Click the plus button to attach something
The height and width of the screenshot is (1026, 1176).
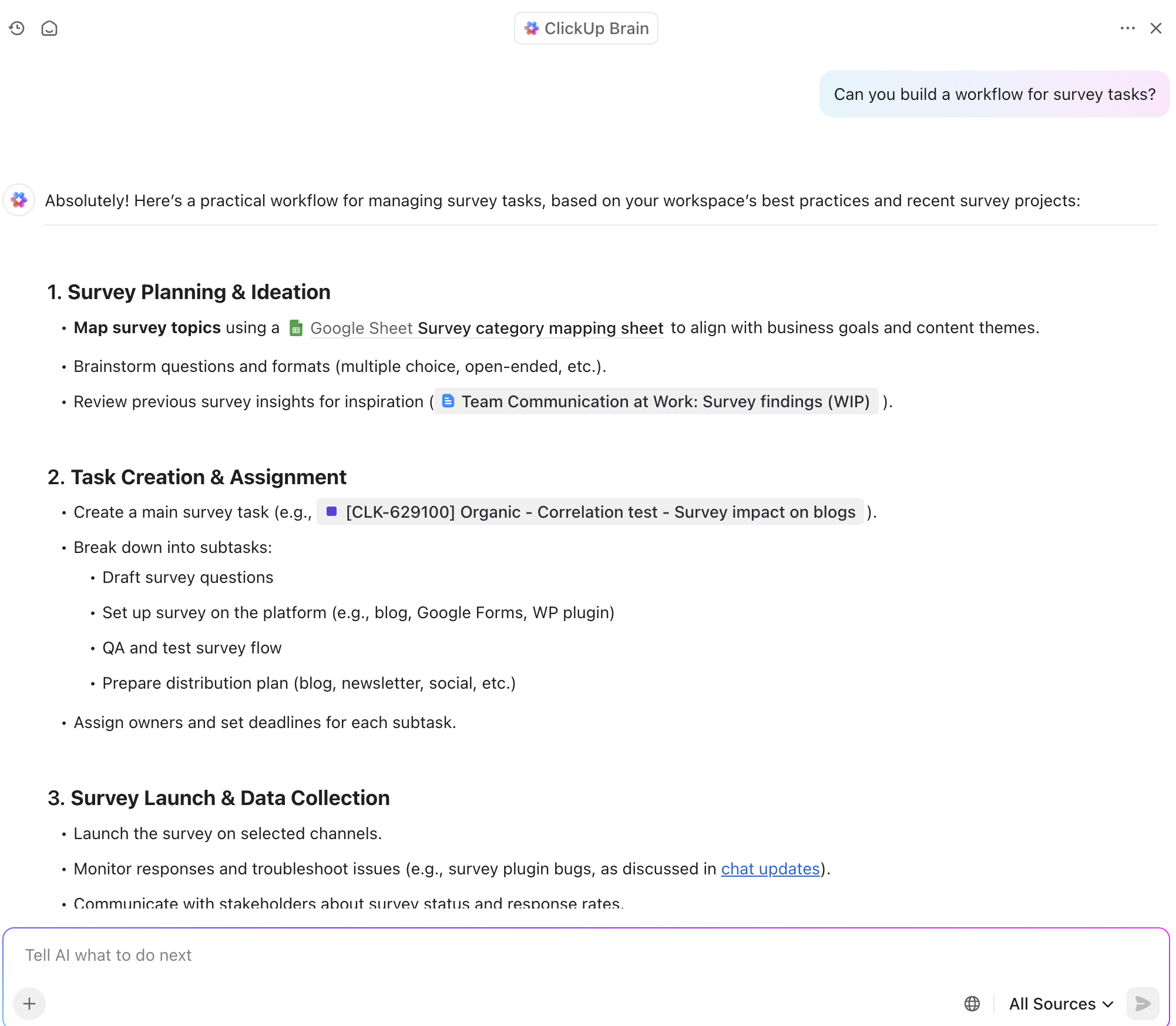click(x=29, y=1004)
